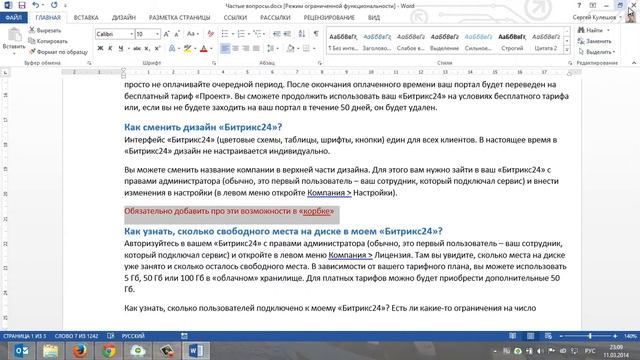Open the ФАЙЛ tab
The image size is (640, 360).
pos(13,18)
